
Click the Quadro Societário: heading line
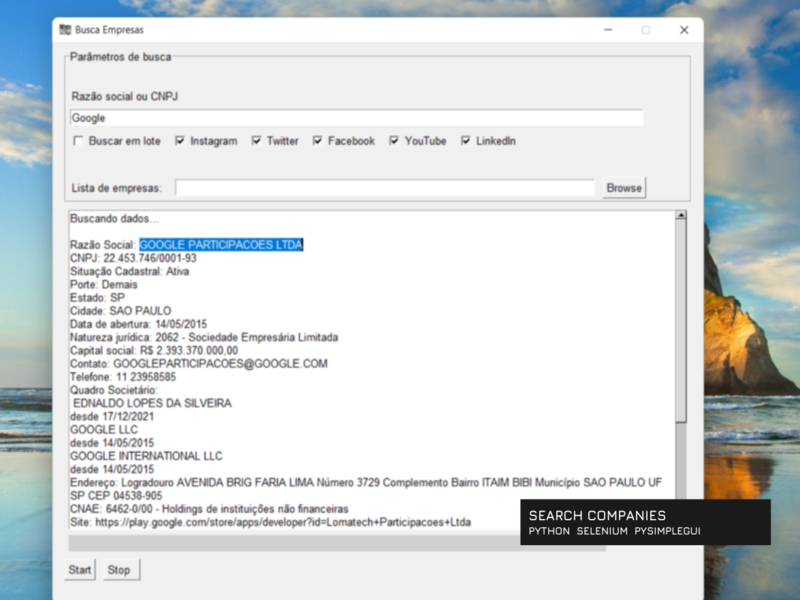114,390
